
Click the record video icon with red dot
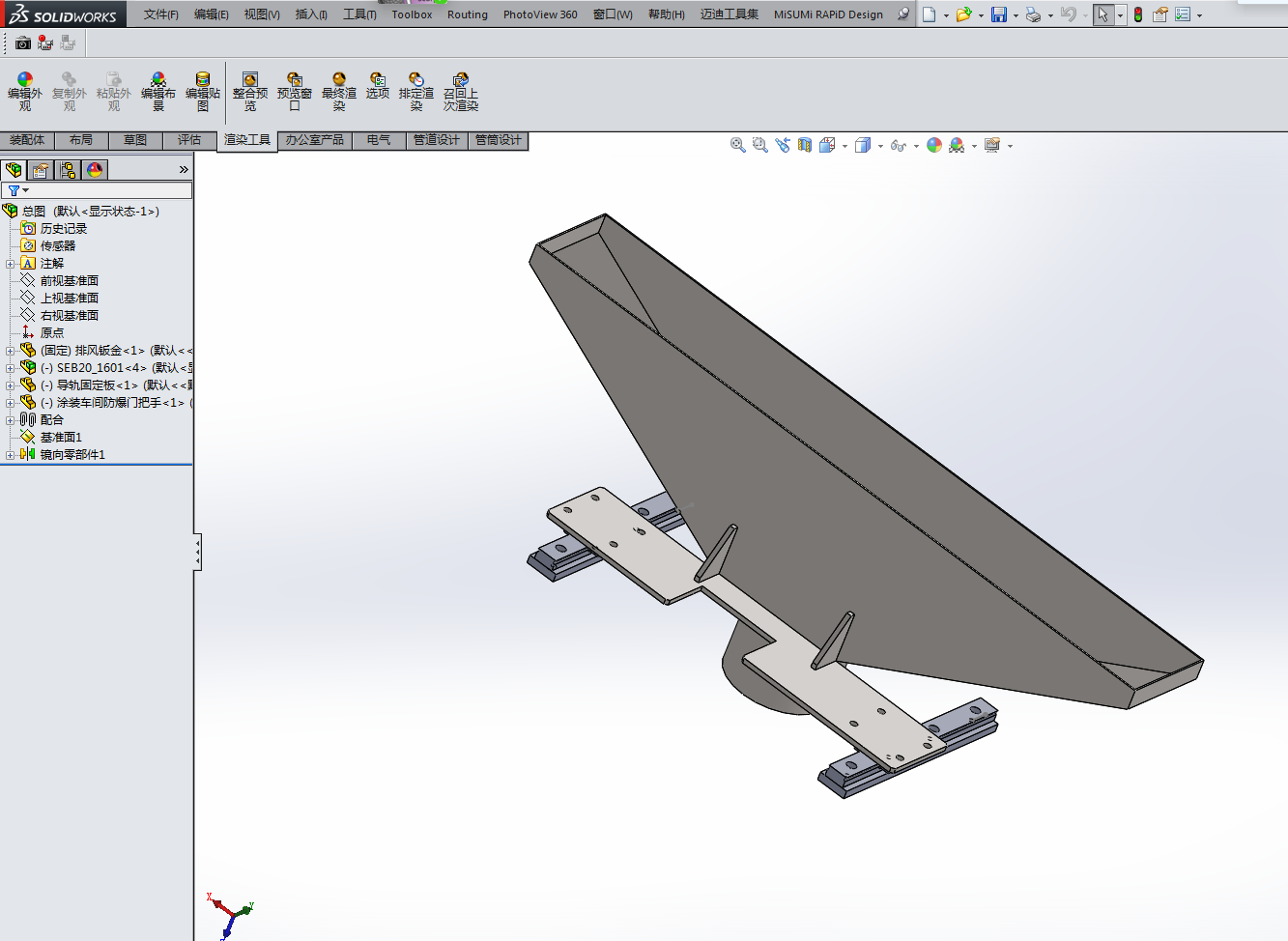45,43
